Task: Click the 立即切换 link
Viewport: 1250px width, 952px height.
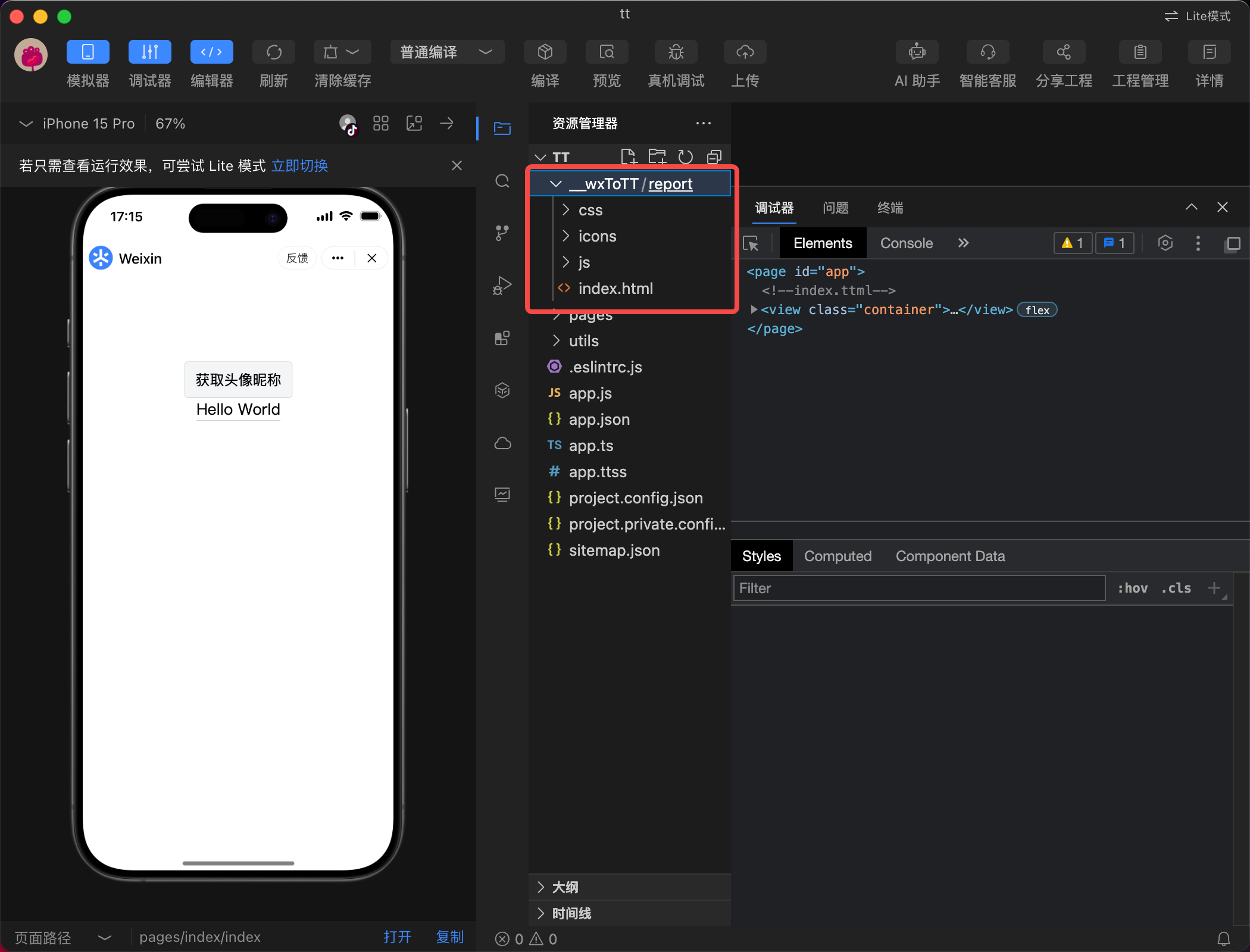Action: click(x=299, y=166)
